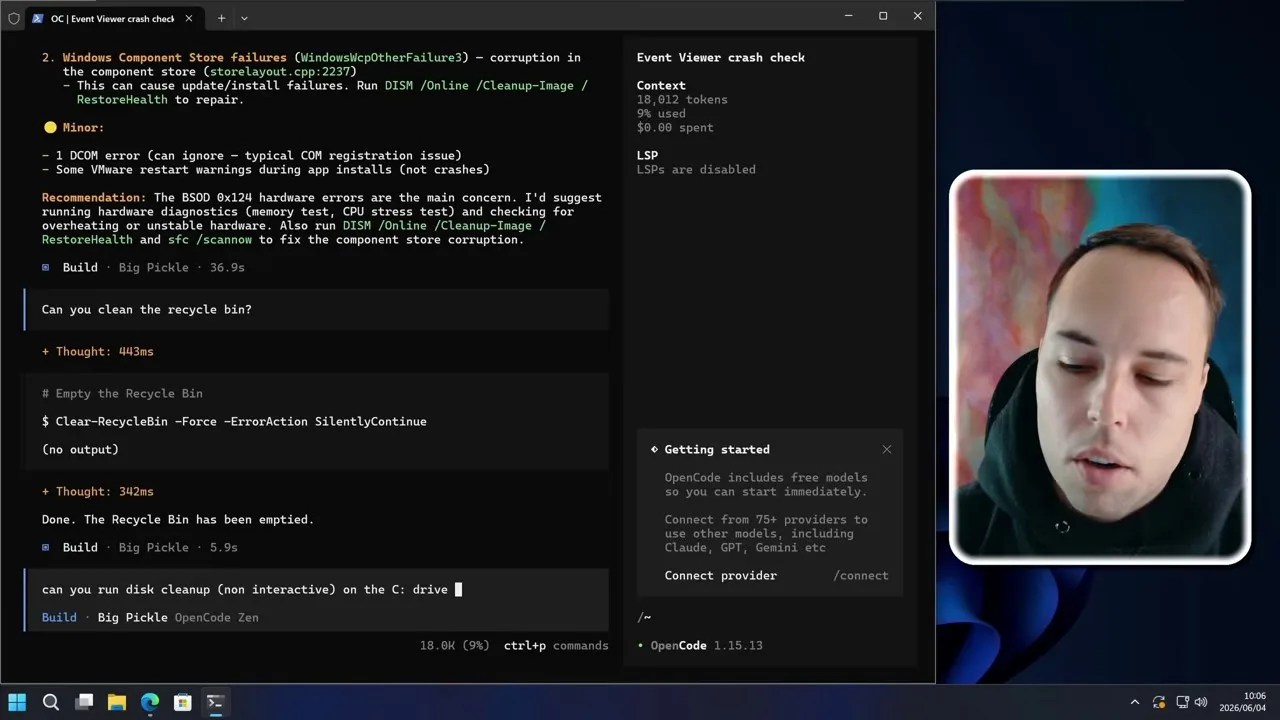
Task: Click the 'Big Pickle' model name under prompt
Action: pos(133,618)
